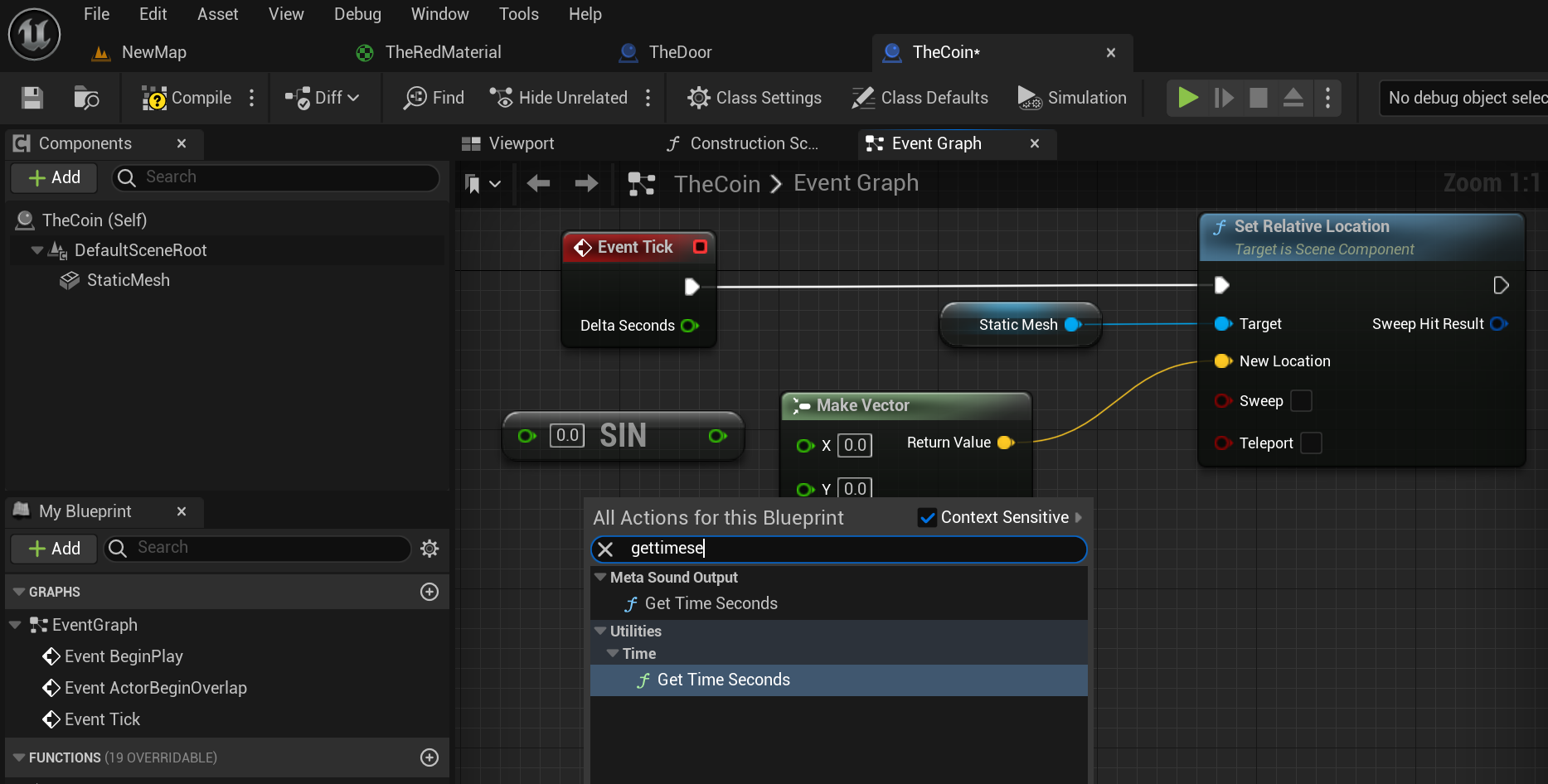The image size is (1548, 784).
Task: Navigate back with the left arrow
Action: 538,183
